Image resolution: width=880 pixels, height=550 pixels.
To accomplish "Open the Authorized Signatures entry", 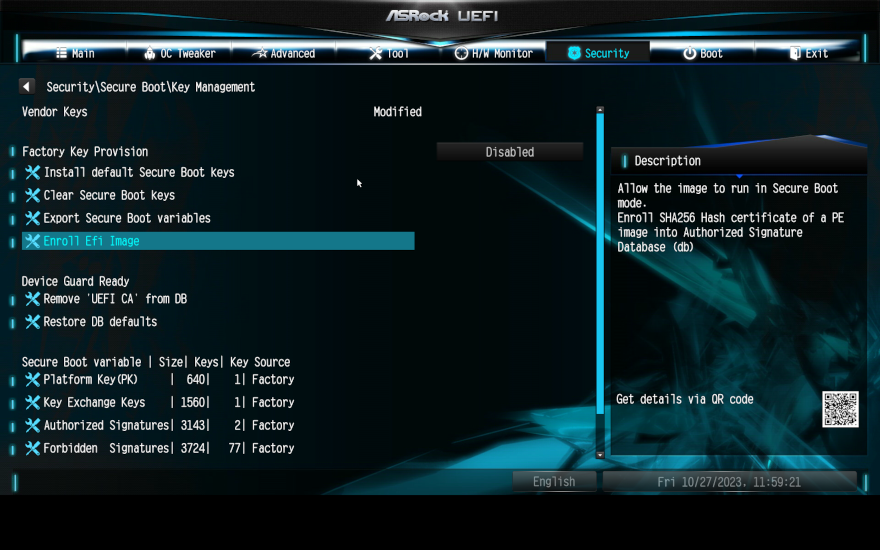I will pos(106,426).
